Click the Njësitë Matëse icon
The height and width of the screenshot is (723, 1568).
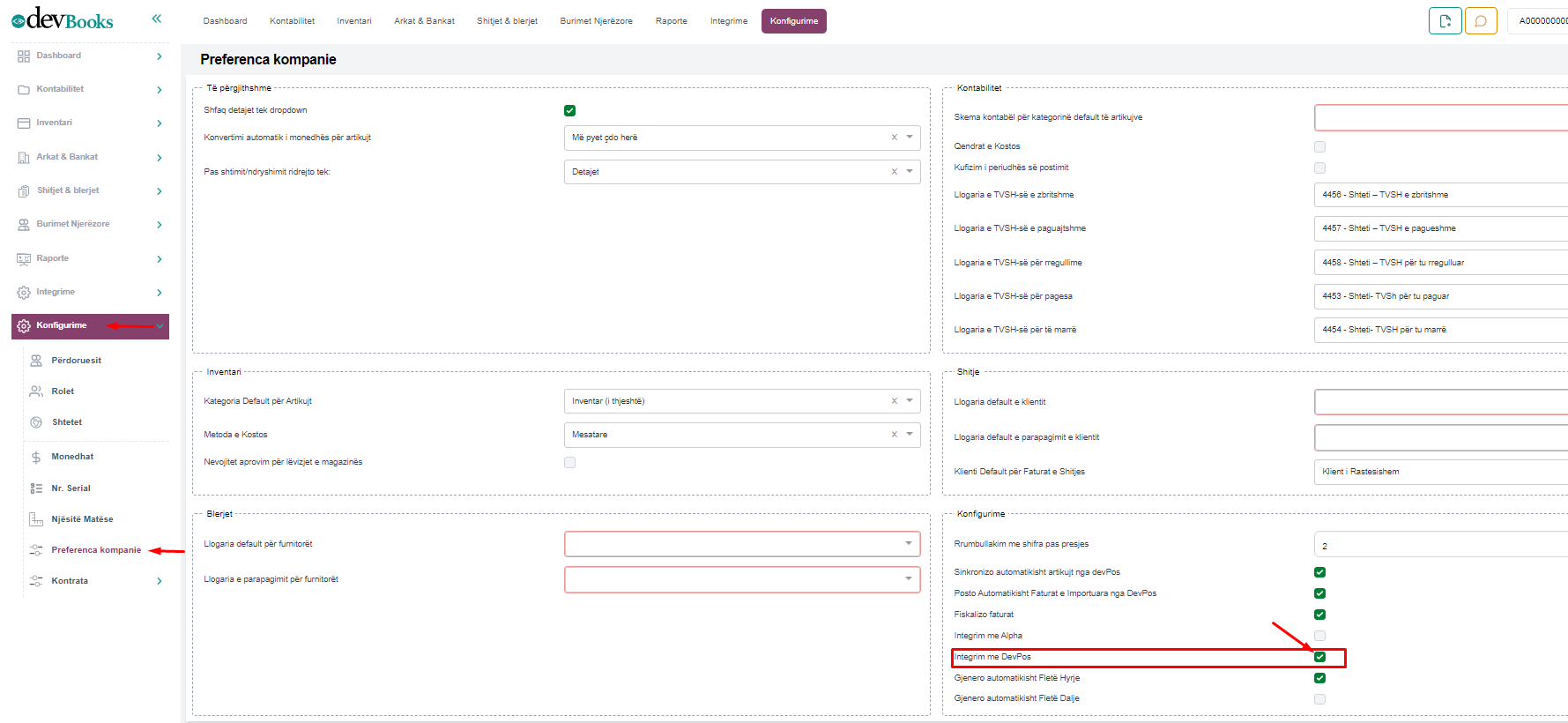(36, 519)
